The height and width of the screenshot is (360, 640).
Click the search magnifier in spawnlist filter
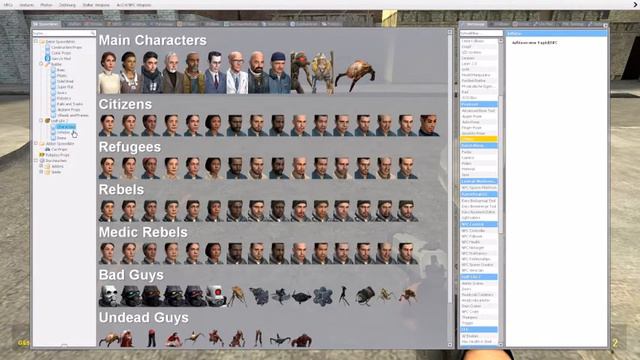(x=93, y=33)
